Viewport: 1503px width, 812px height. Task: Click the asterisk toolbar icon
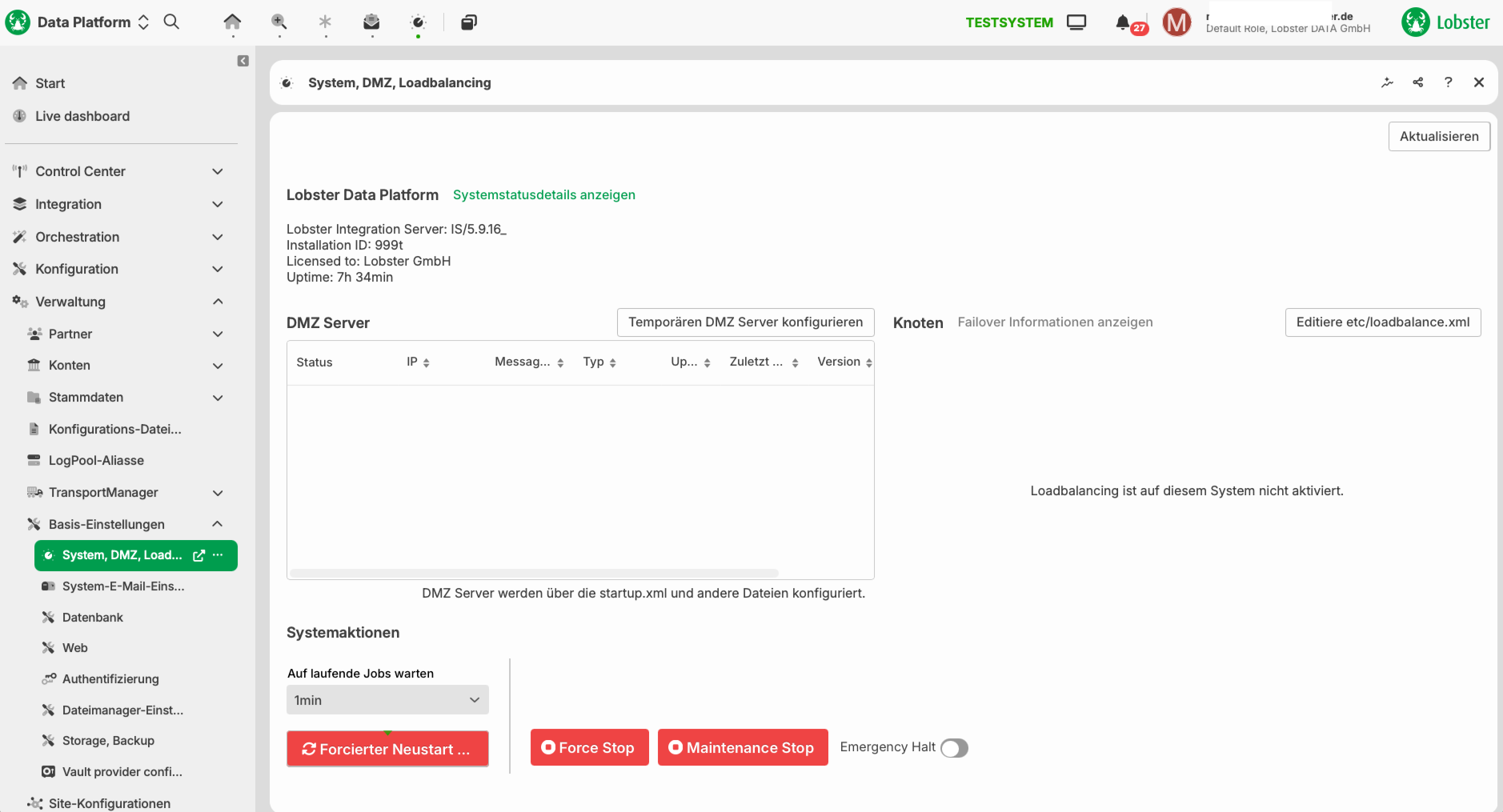pyautogui.click(x=325, y=22)
